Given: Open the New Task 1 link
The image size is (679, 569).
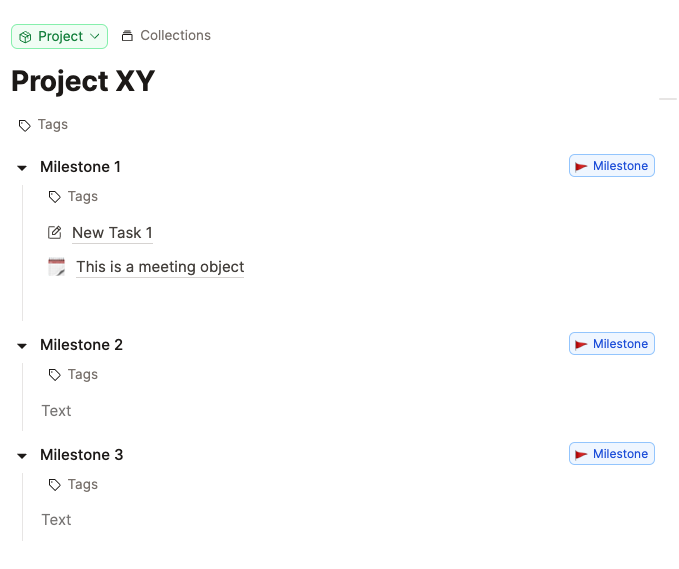Looking at the screenshot, I should (x=112, y=233).
